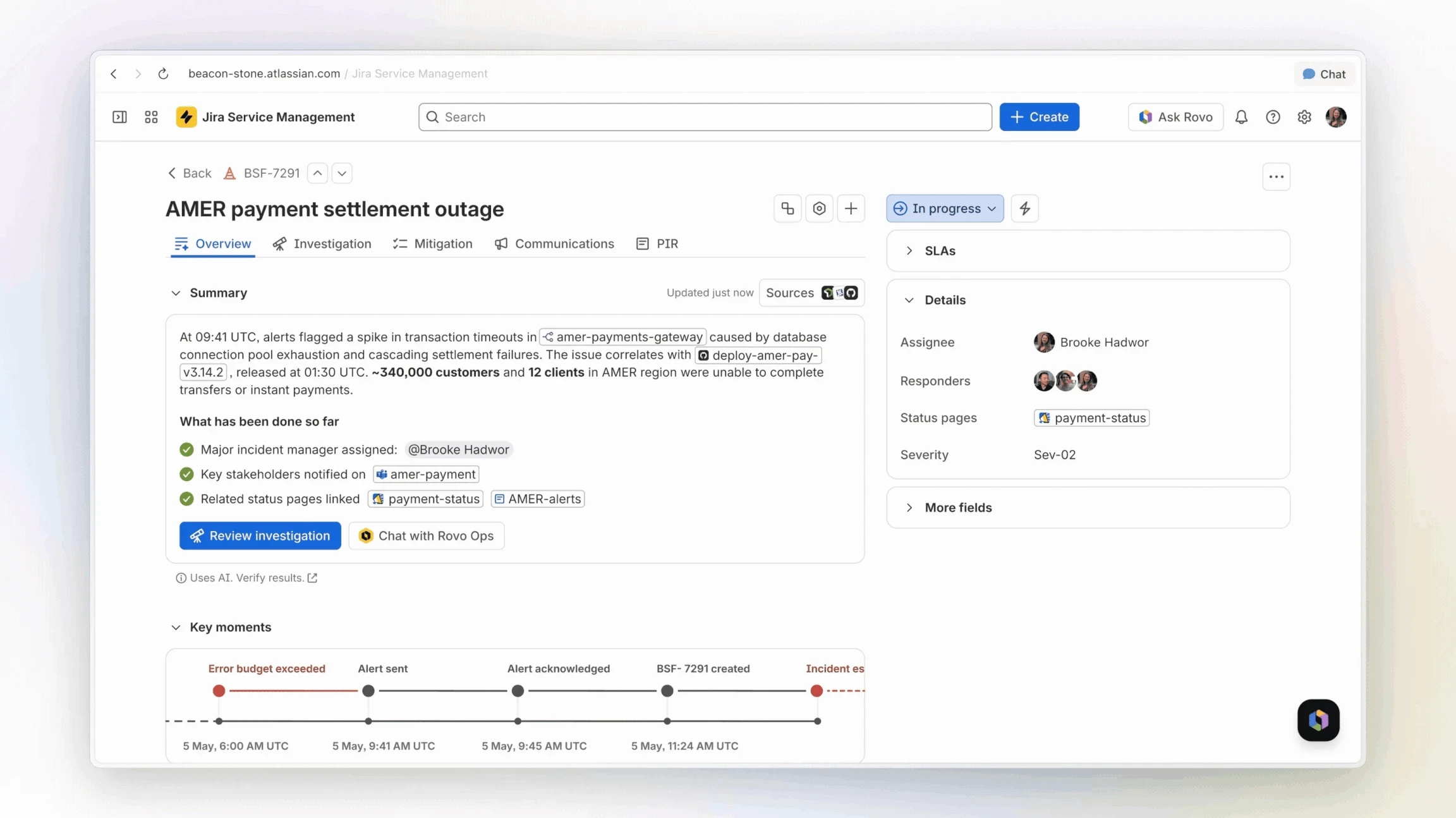The width and height of the screenshot is (1456, 818).
Task: Open the Chat button in browser bar
Action: pos(1324,74)
